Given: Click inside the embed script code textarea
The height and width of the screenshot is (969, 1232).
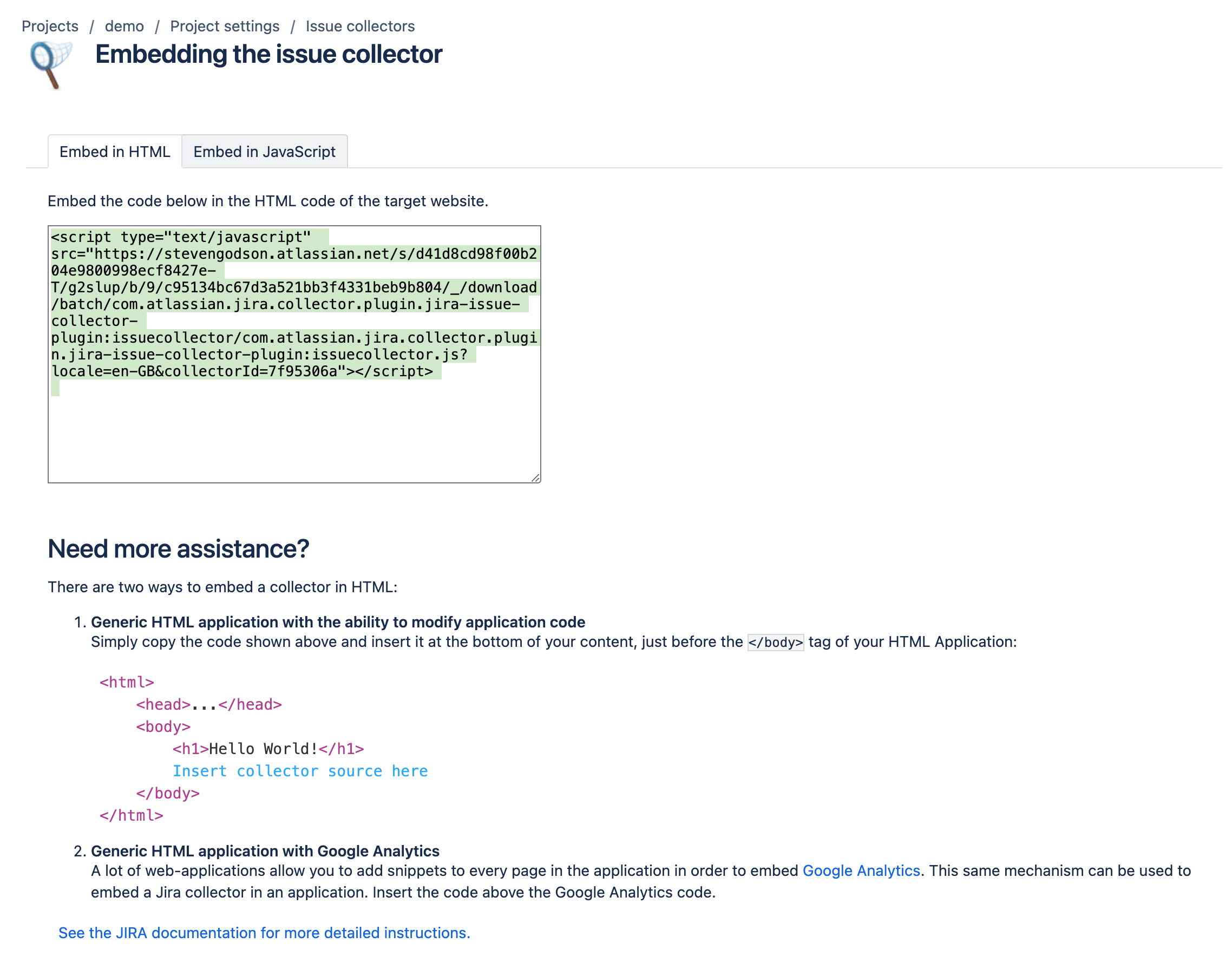Looking at the screenshot, I should point(294,355).
